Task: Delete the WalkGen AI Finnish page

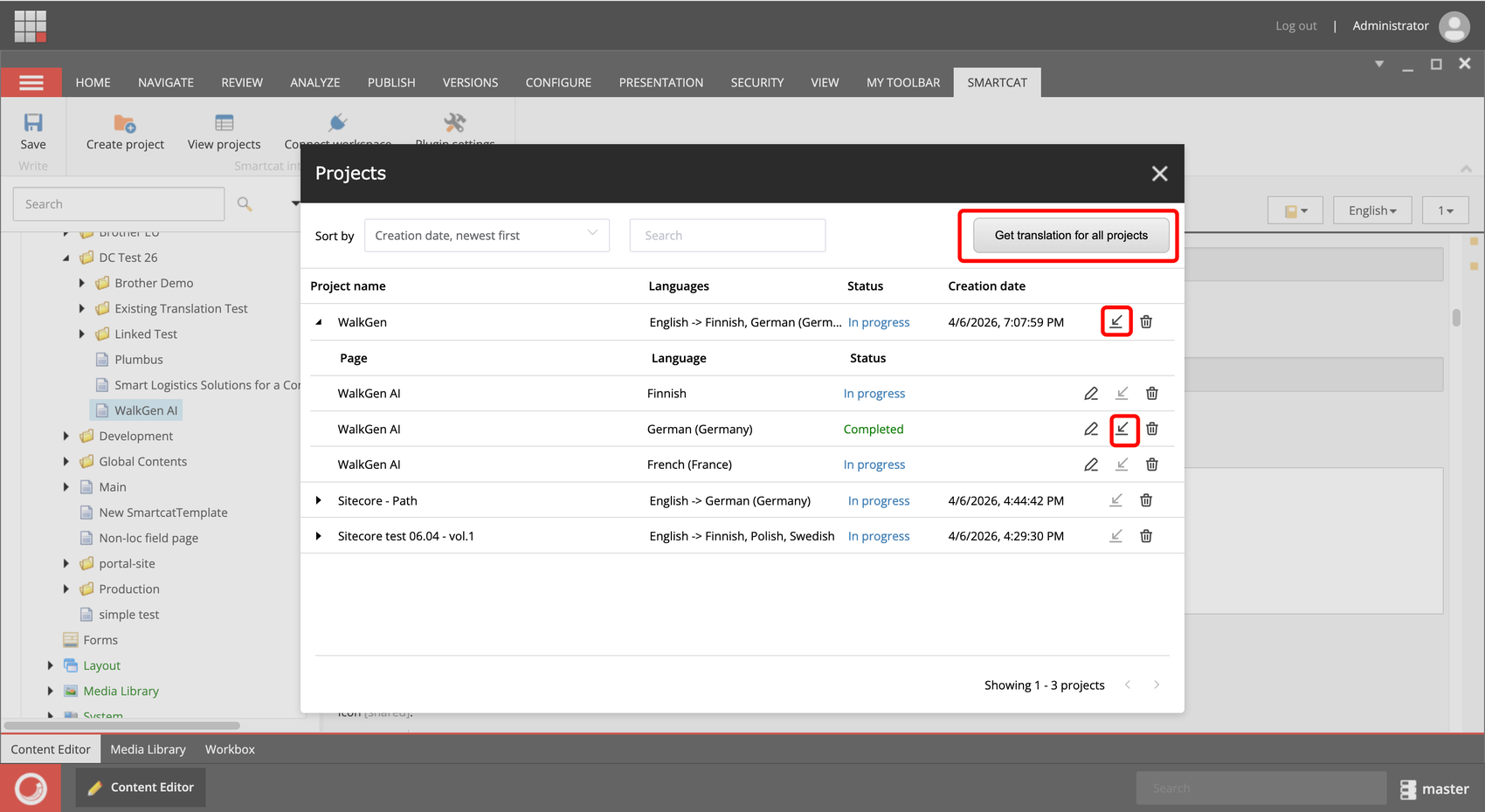Action: 1152,394
